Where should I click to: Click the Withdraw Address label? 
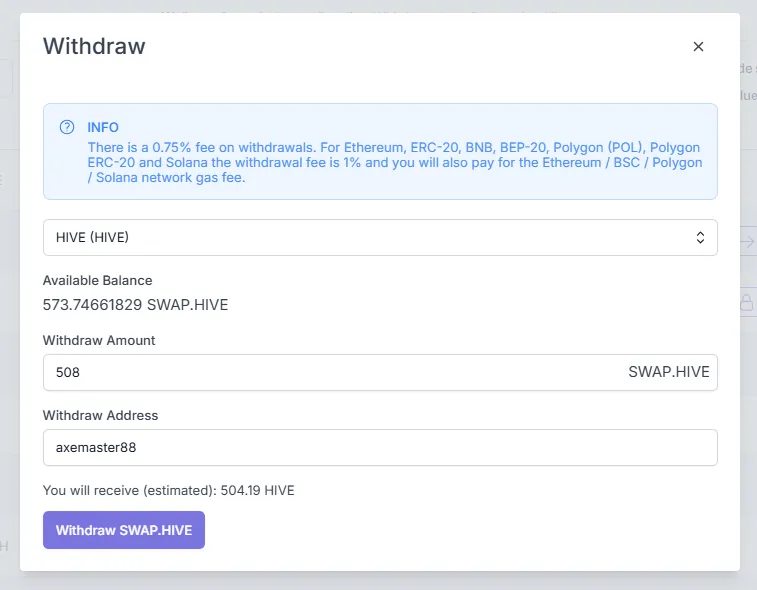pos(100,415)
